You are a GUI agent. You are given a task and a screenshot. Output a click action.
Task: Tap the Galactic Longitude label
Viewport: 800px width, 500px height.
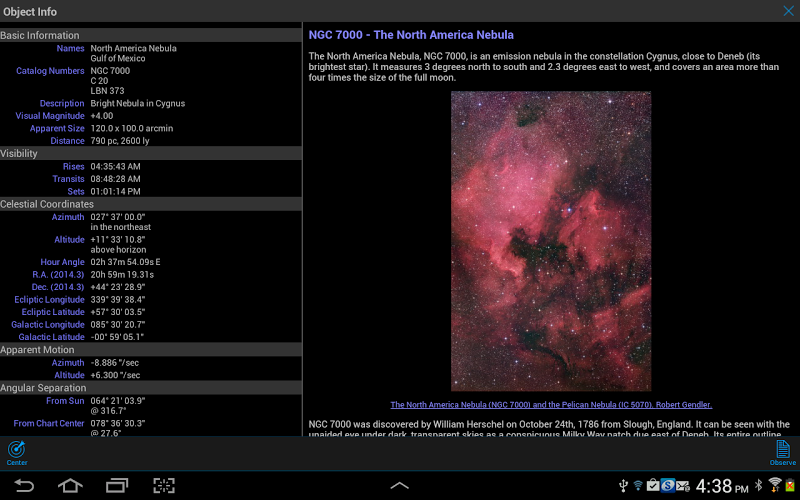(x=48, y=324)
